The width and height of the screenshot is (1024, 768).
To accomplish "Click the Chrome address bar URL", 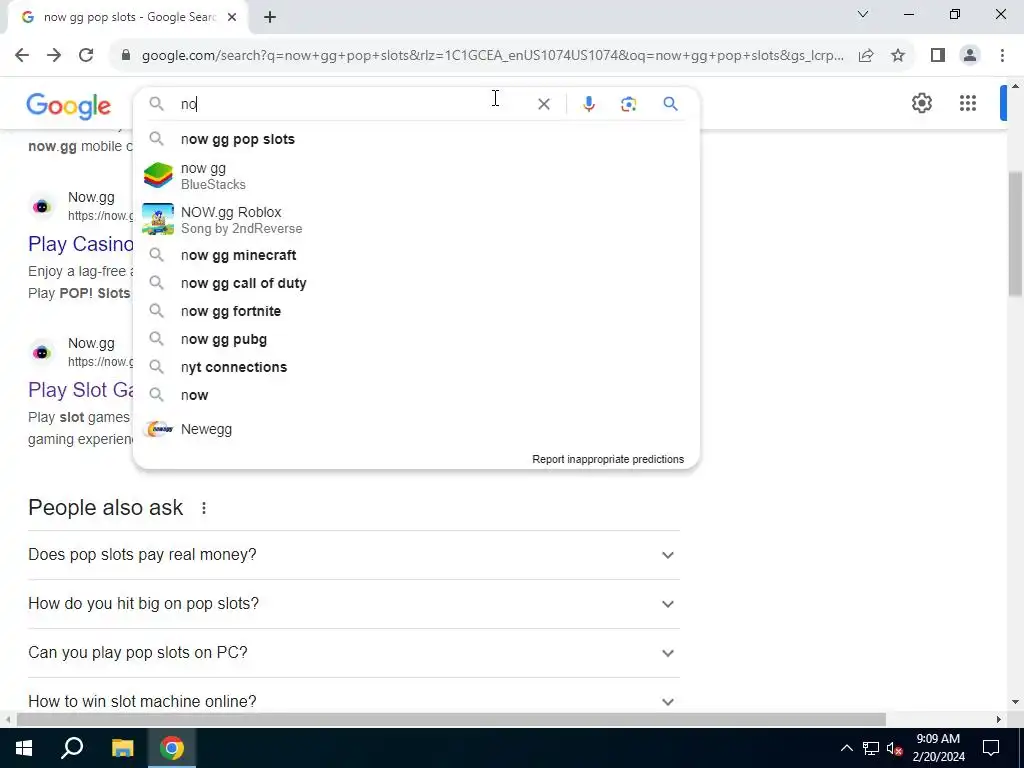I will coord(492,56).
